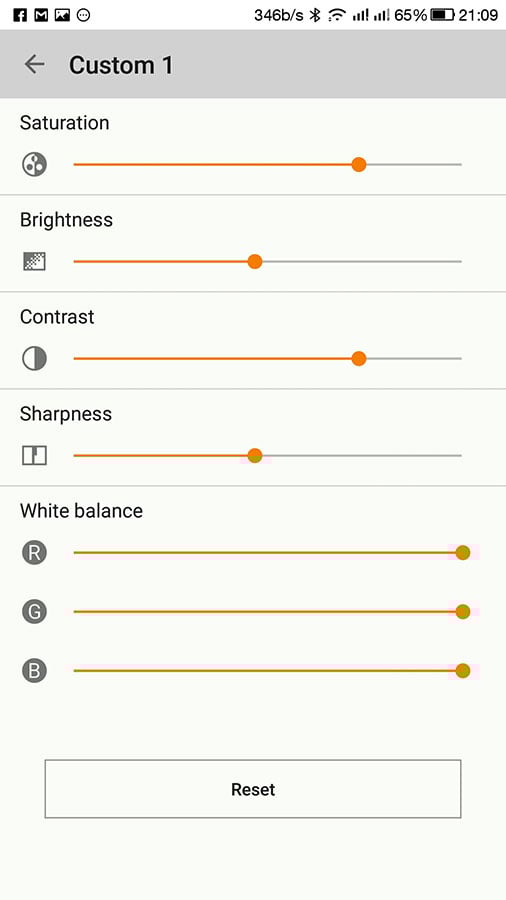The image size is (506, 900).
Task: Tap the Facebook notification icon in status bar
Action: [20, 15]
